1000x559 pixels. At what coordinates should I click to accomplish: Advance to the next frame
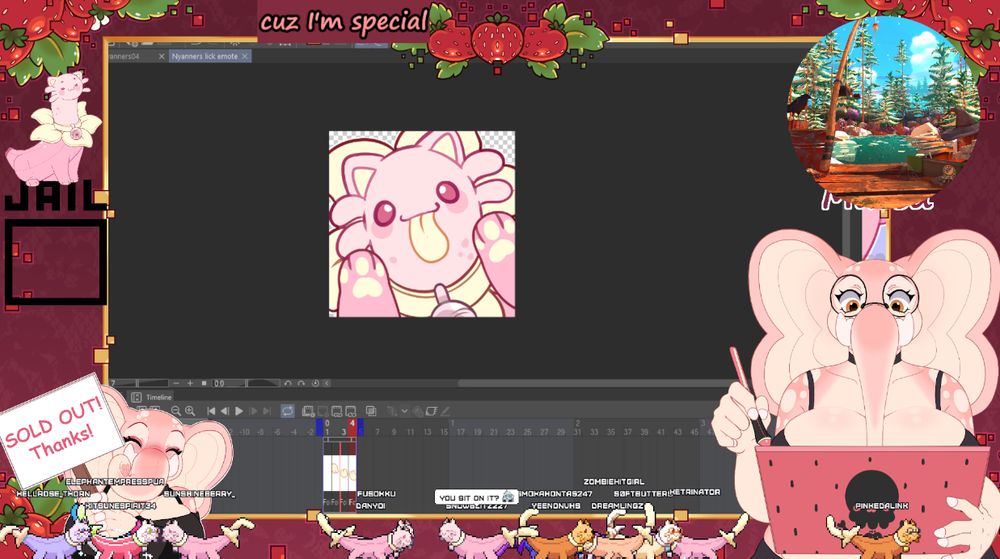253,411
